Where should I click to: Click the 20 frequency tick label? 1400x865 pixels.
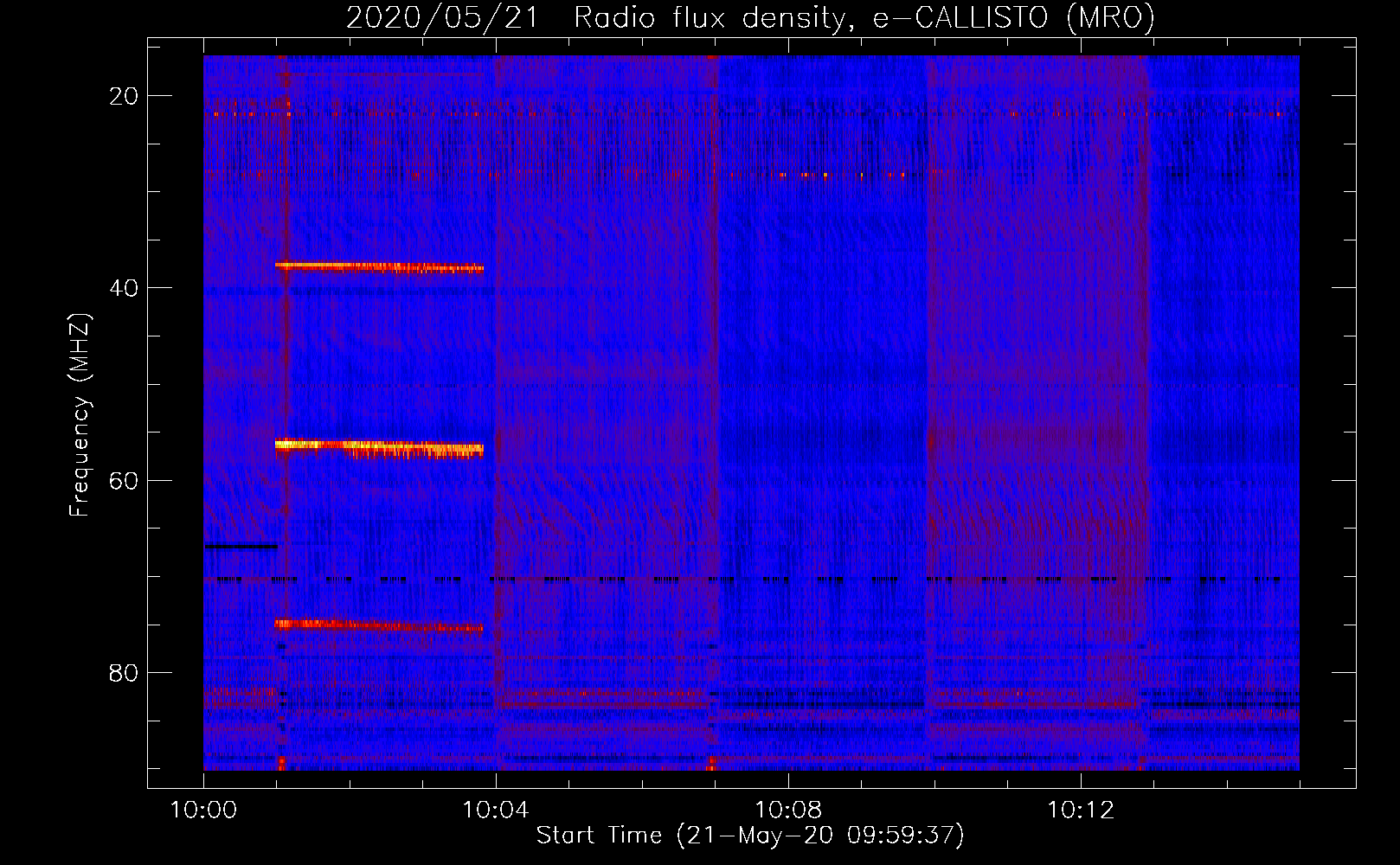[124, 96]
